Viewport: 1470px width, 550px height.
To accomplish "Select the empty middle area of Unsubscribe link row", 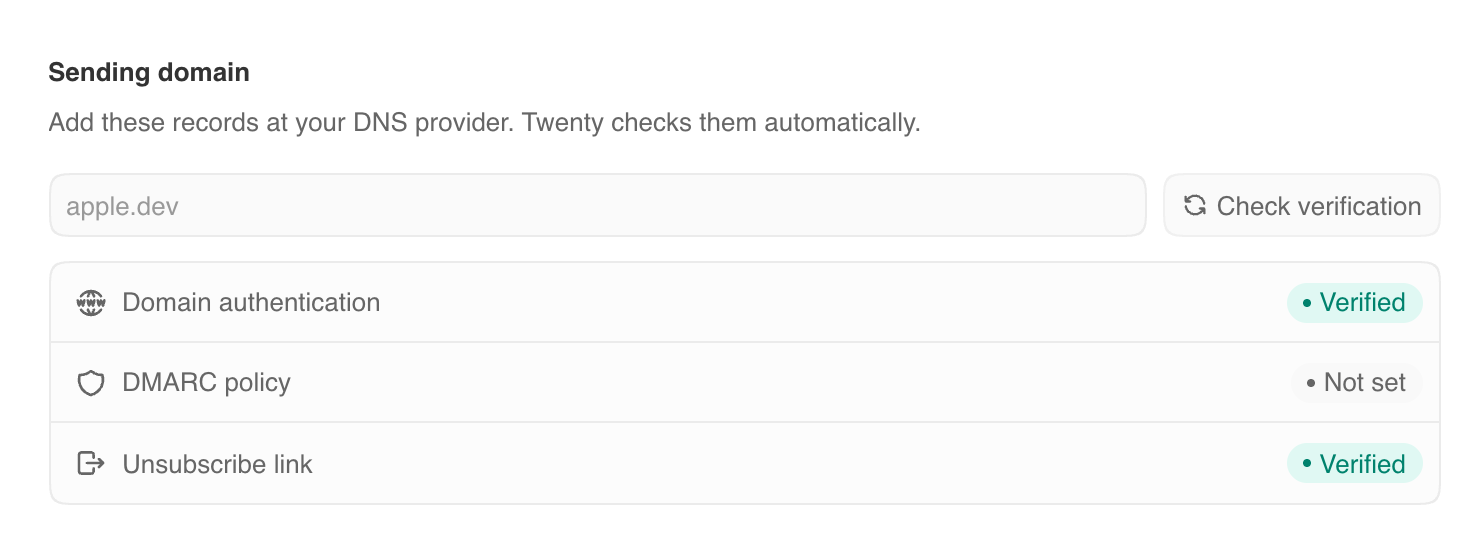I will tap(800, 464).
